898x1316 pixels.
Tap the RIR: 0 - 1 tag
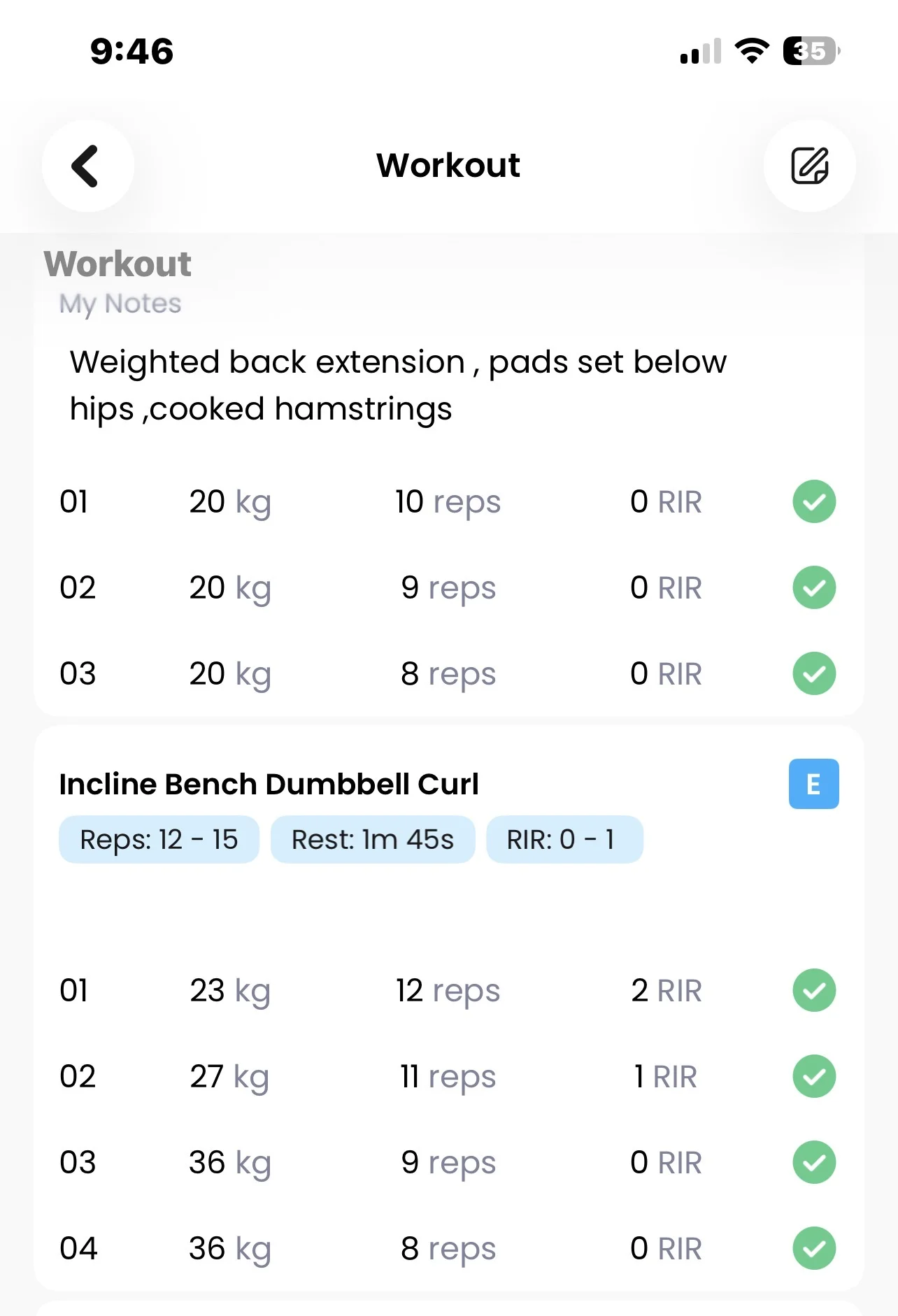coord(564,839)
